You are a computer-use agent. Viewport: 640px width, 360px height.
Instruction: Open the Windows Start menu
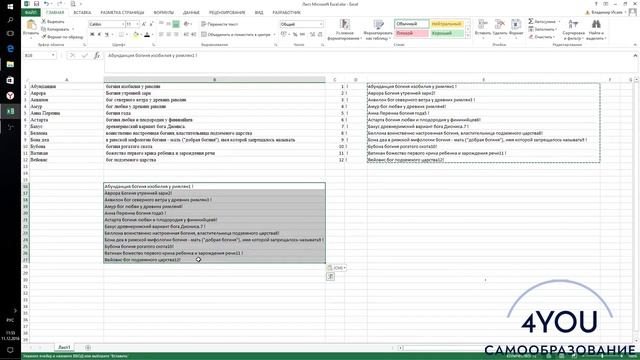click(x=10, y=7)
